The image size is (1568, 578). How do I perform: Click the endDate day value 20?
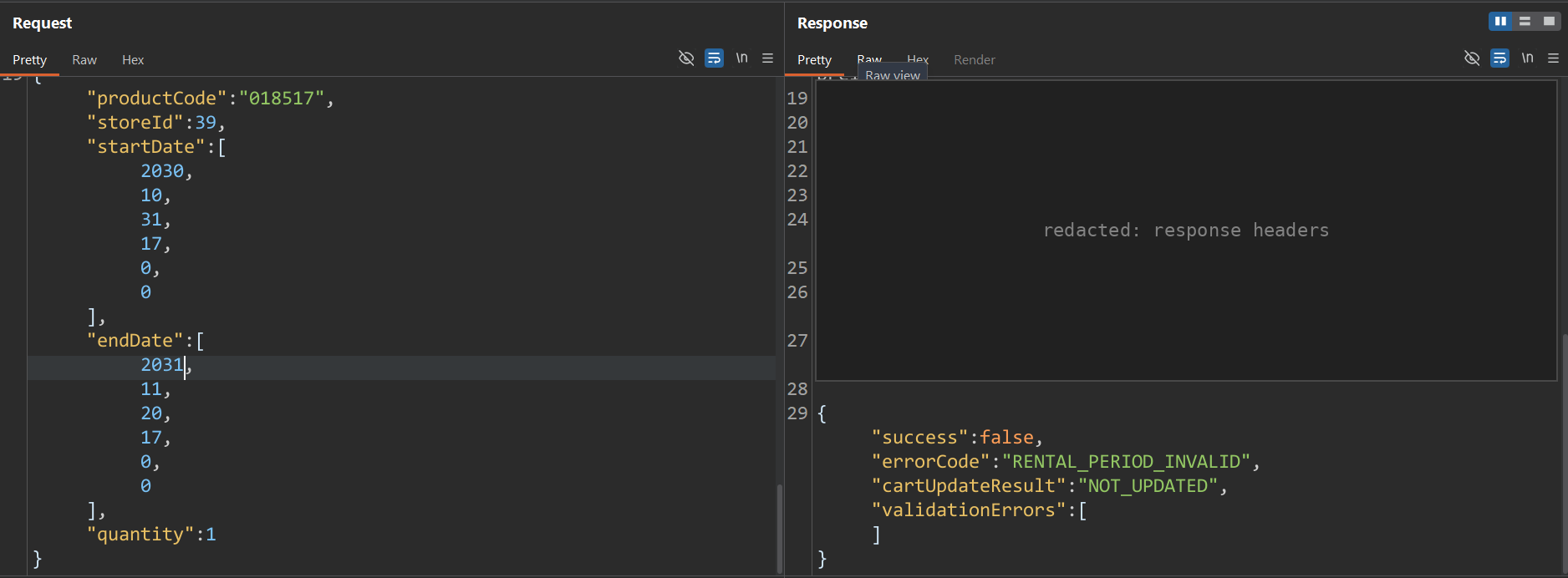pyautogui.click(x=151, y=413)
